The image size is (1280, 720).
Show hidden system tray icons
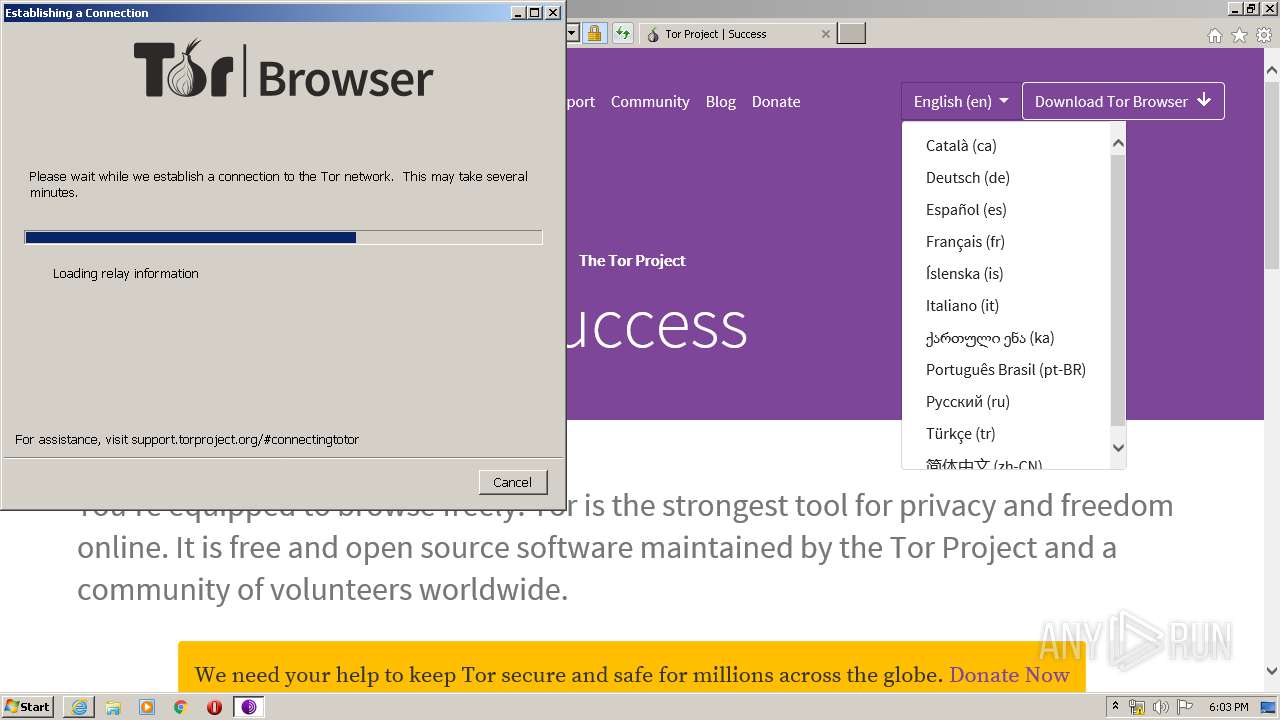point(1117,707)
